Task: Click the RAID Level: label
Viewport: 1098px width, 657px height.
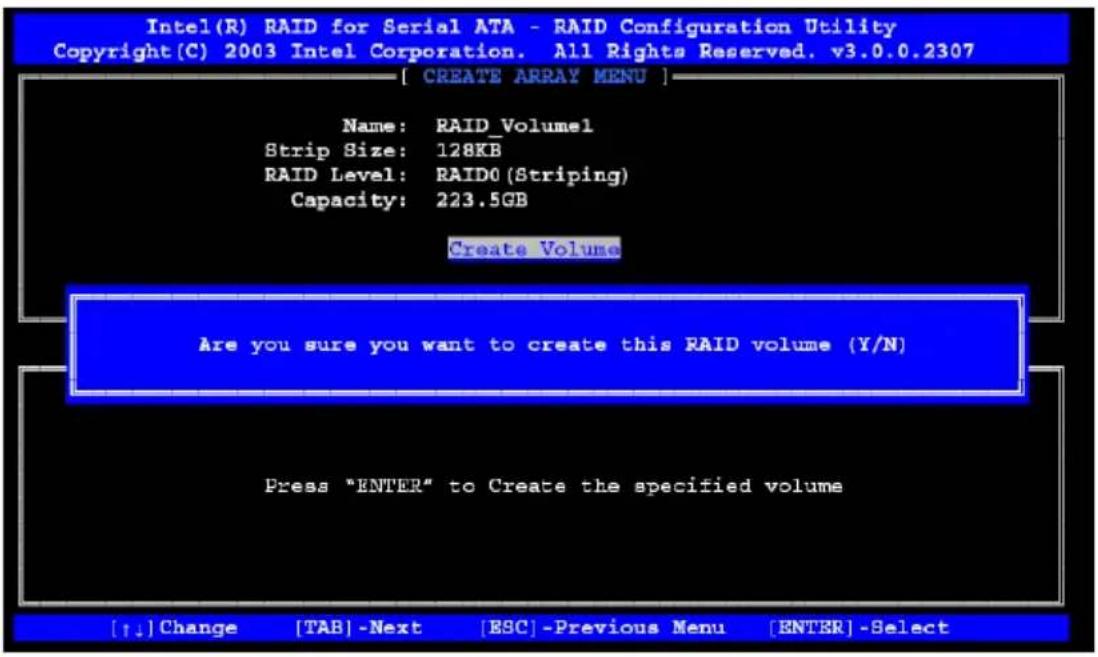Action: (x=336, y=175)
